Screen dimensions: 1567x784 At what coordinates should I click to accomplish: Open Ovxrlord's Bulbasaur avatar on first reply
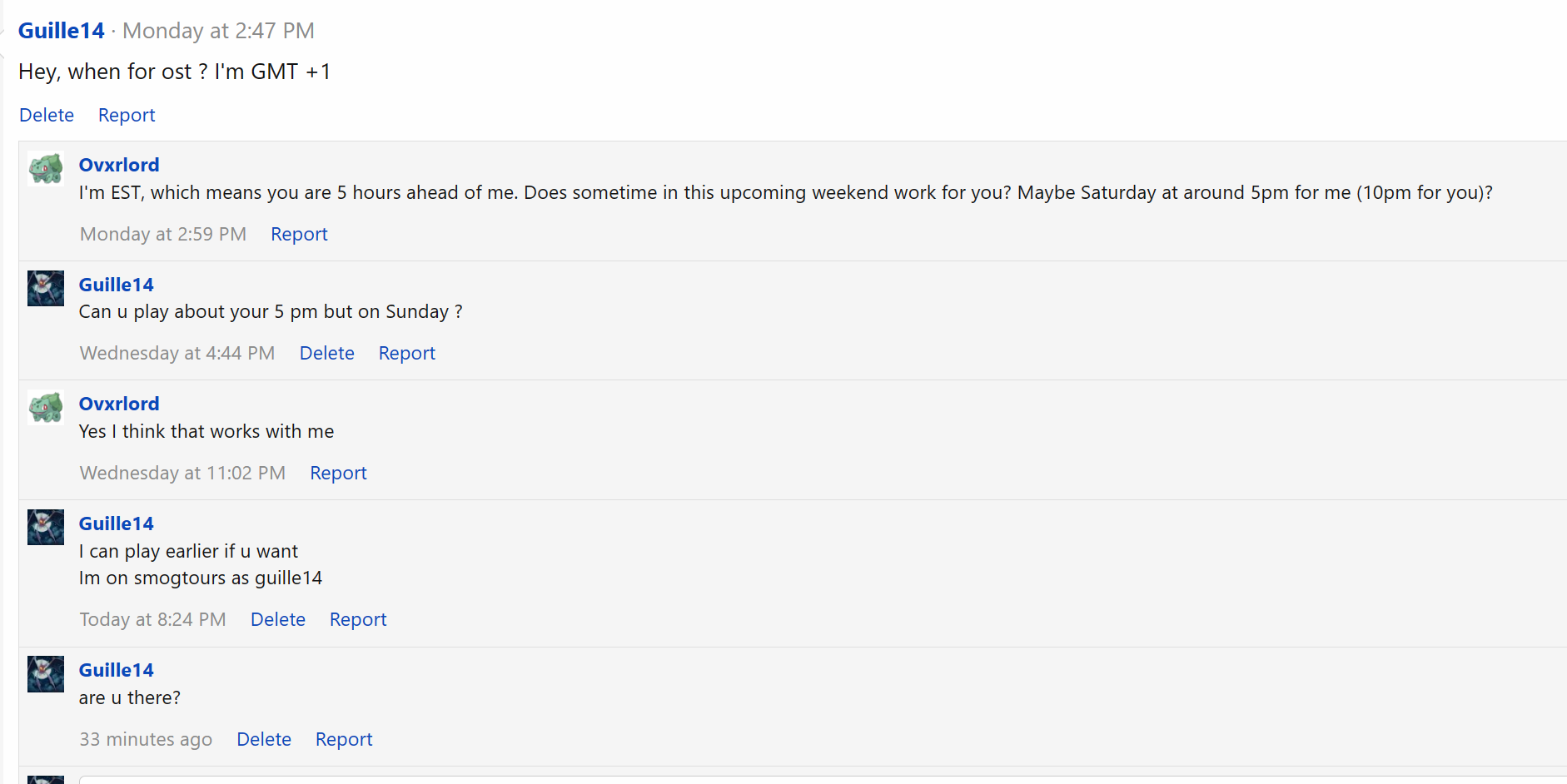[x=46, y=169]
